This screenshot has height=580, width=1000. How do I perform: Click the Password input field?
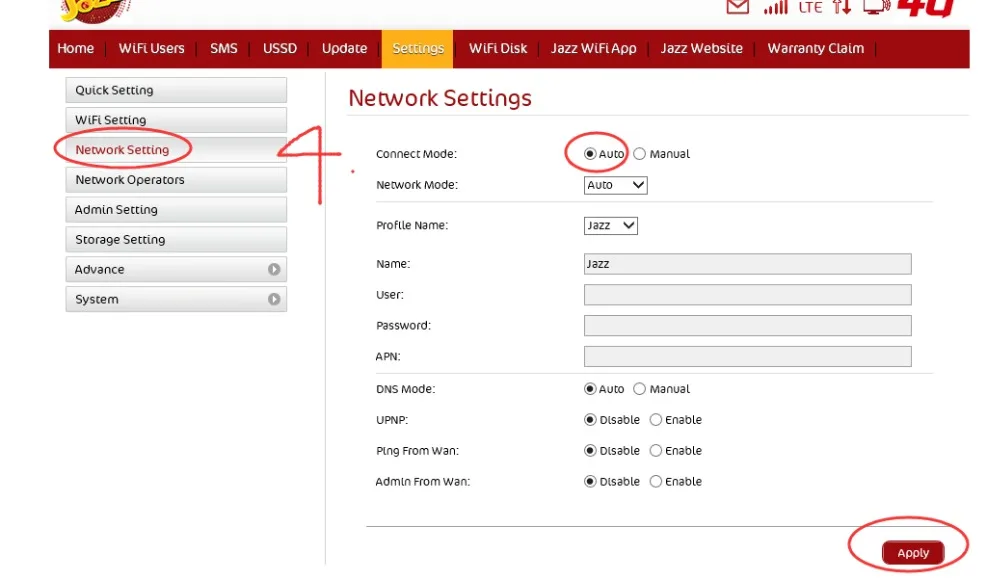coord(747,325)
